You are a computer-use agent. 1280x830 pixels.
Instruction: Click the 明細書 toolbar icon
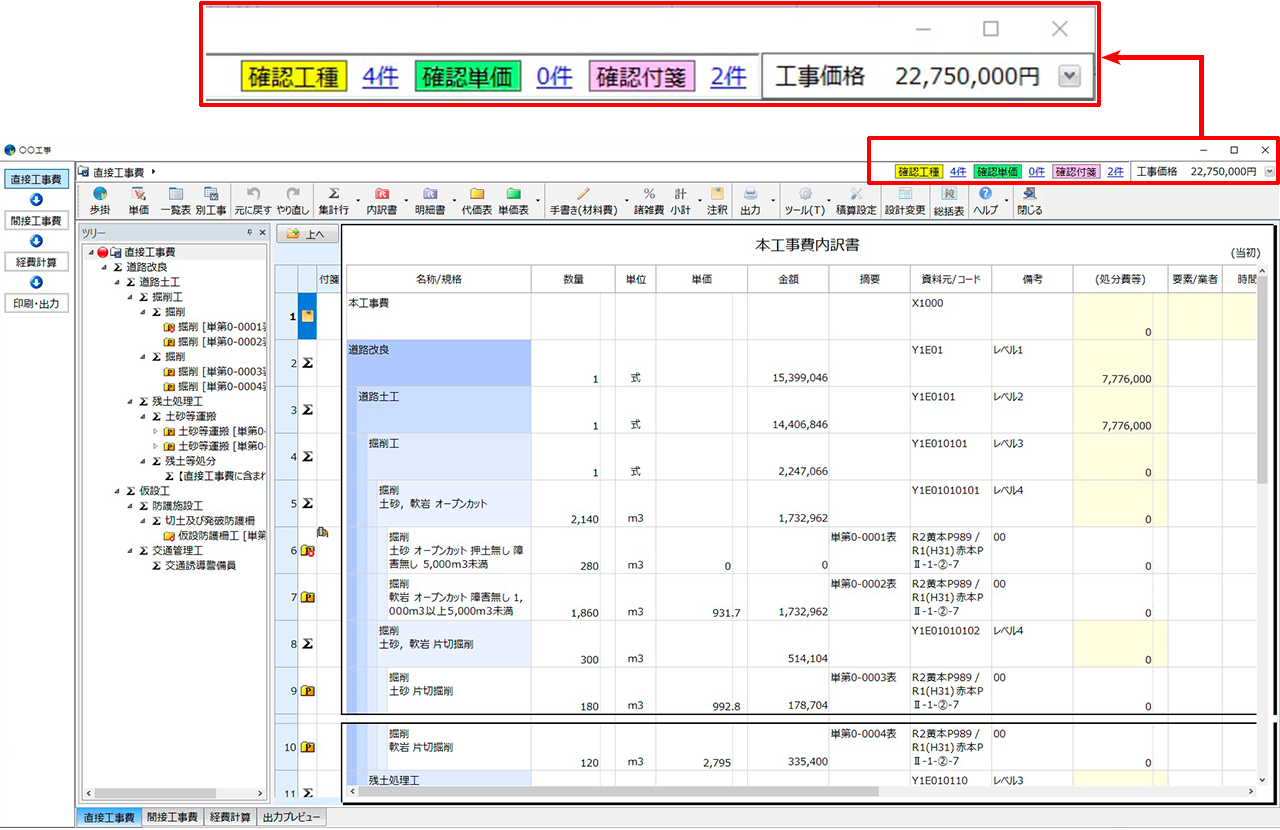click(429, 201)
